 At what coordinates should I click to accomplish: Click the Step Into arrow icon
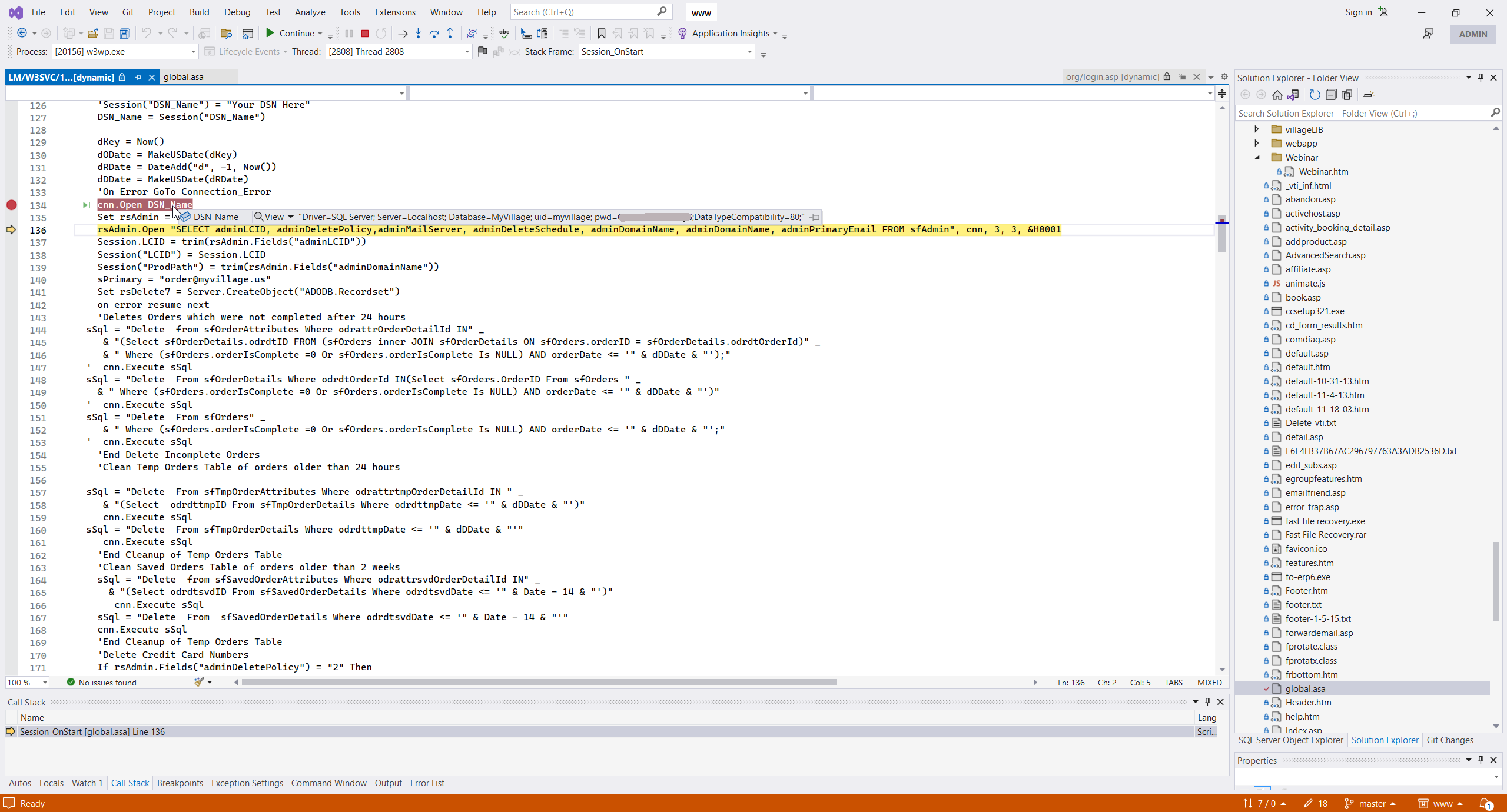click(418, 34)
